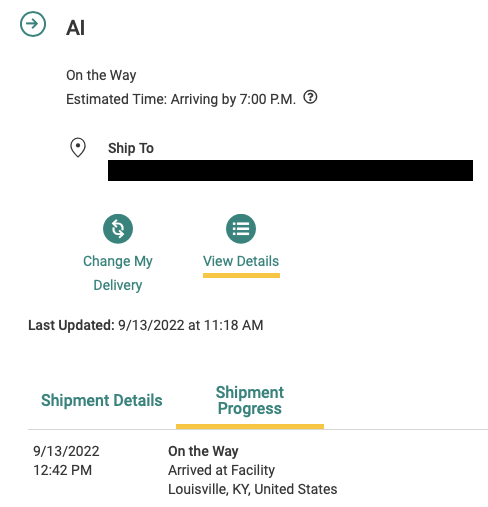Select the On the Way status text
This screenshot has height=507, width=488.
click(x=101, y=75)
